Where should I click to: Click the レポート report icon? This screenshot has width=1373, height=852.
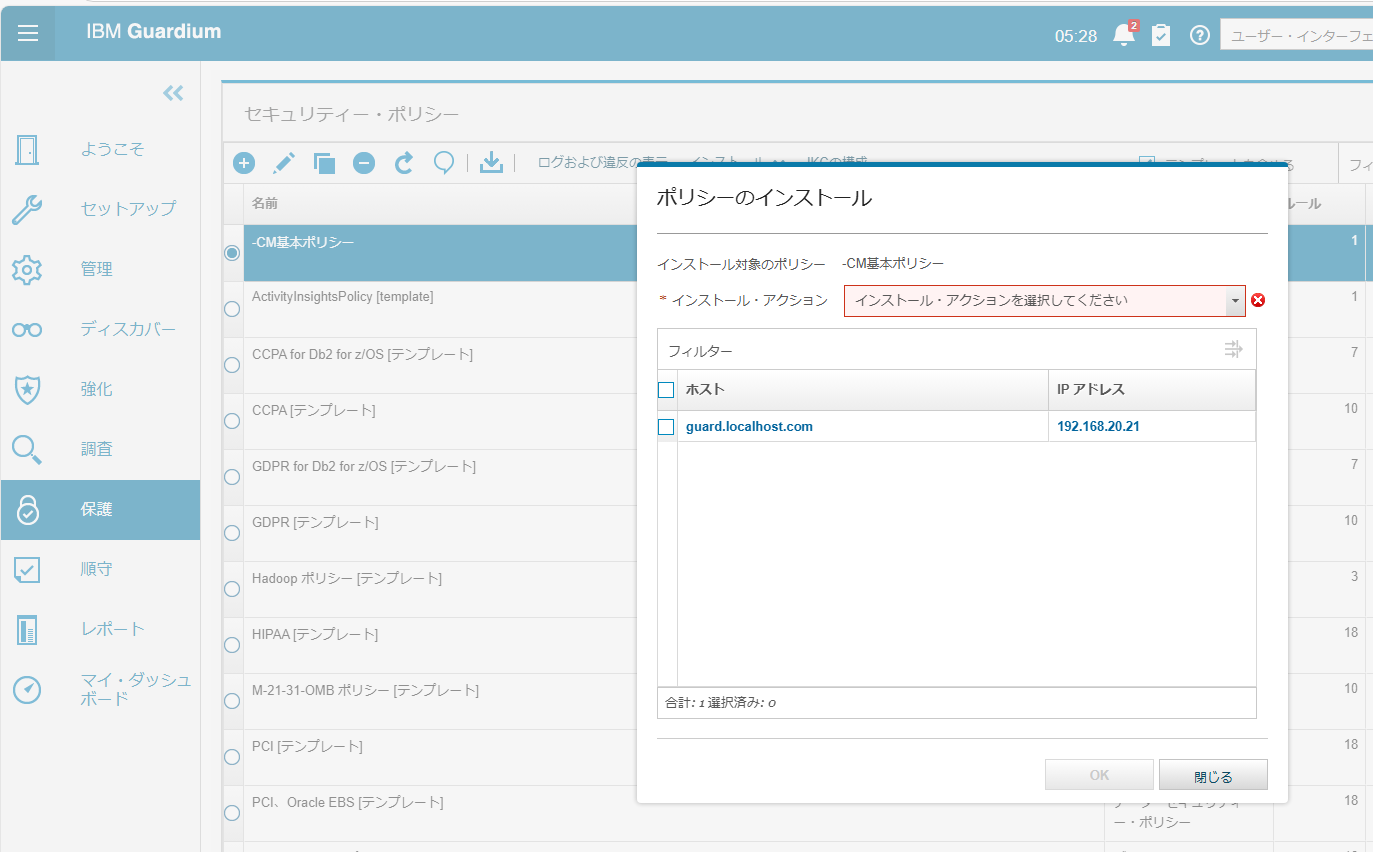[x=27, y=629]
